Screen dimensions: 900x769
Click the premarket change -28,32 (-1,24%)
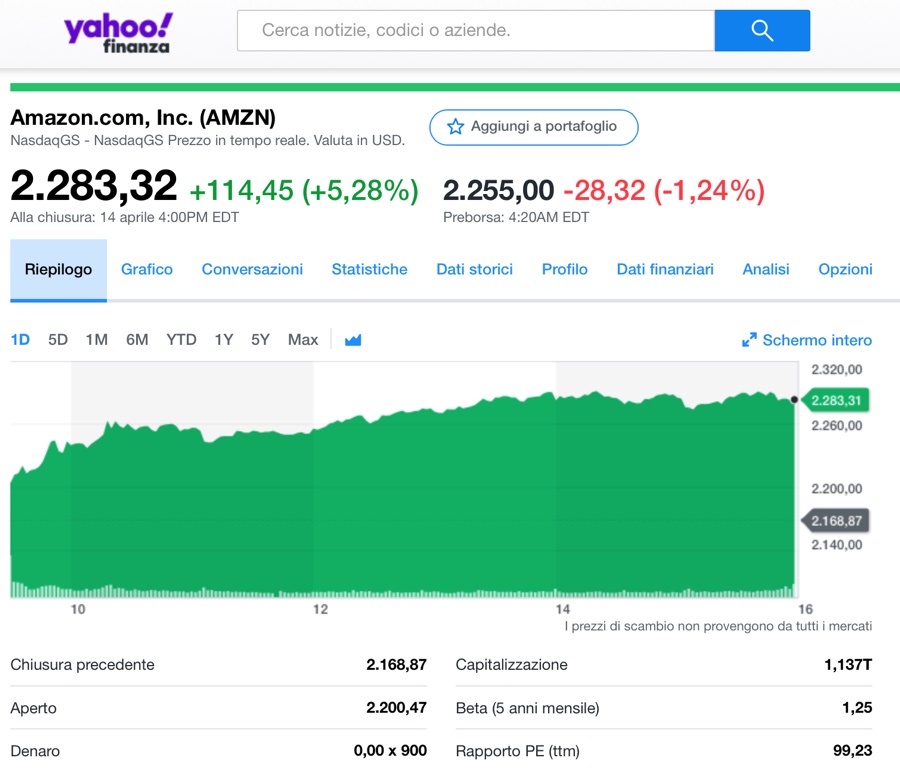664,191
